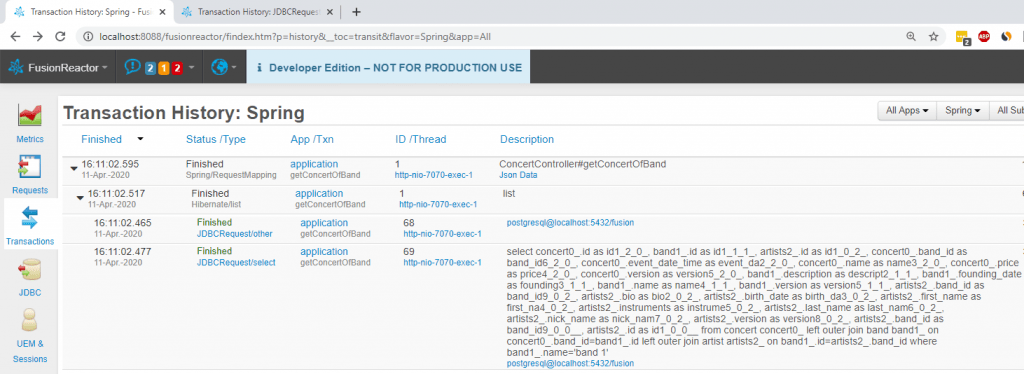Screen dimensions: 1024x374
Task: Collapse the 16:11:02.517 Hibernate row
Action: [x=80, y=197]
